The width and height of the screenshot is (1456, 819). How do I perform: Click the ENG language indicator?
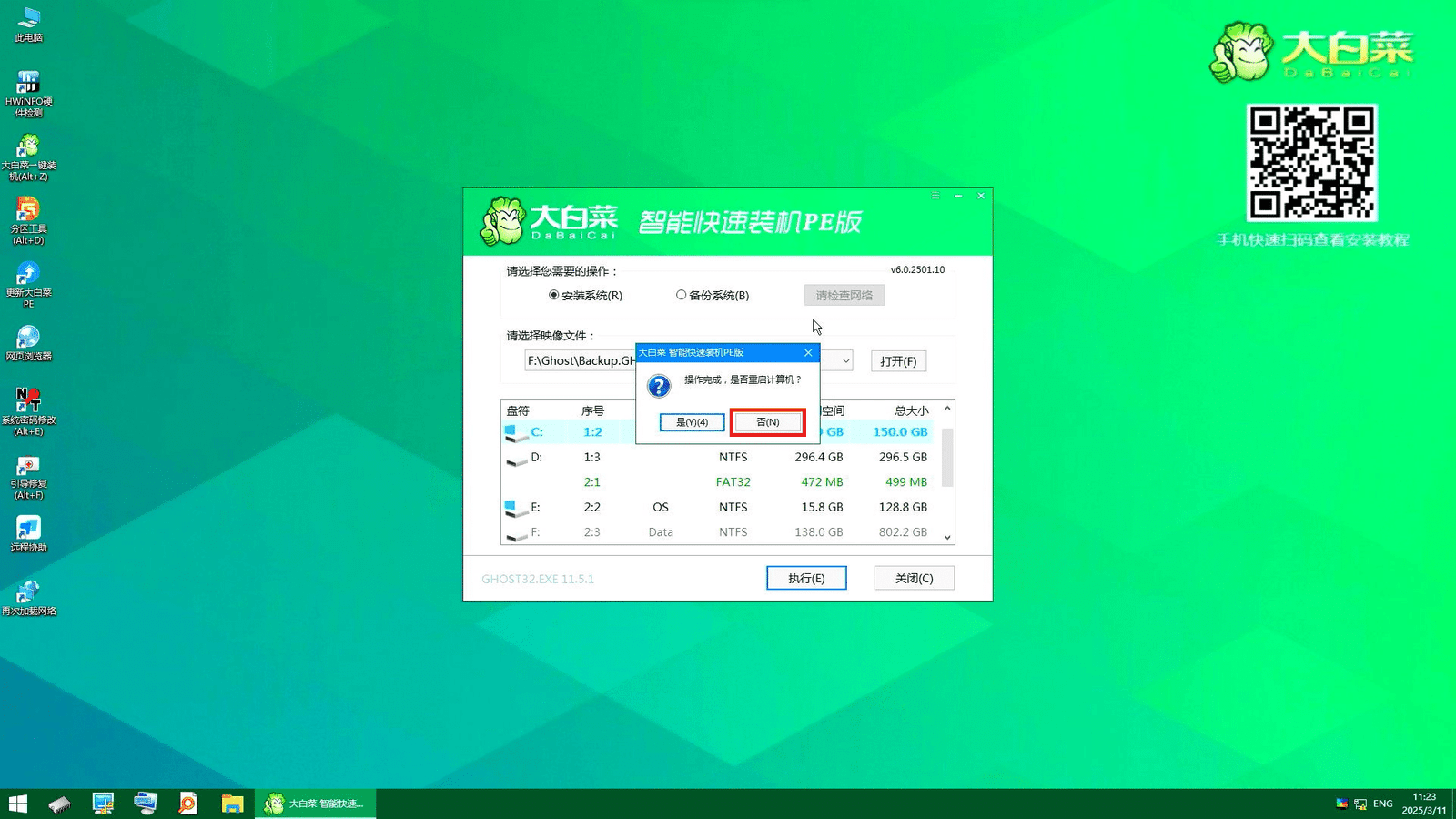(1383, 804)
